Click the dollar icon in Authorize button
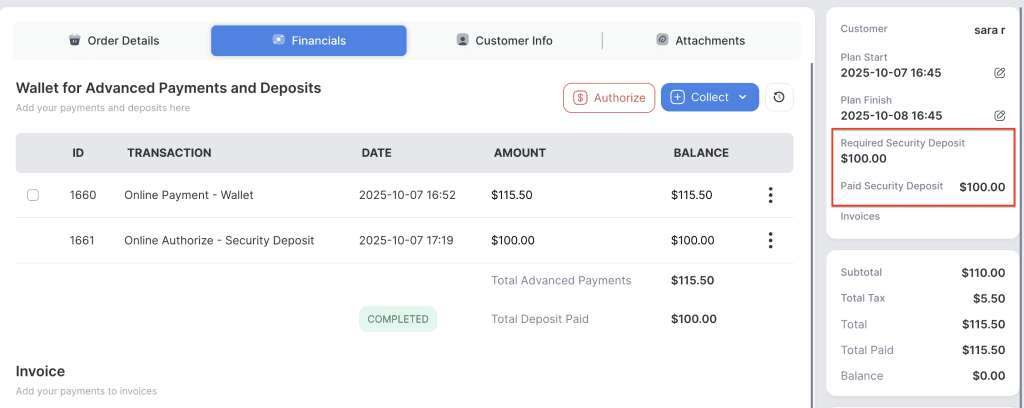Screen dimensions: 1024x408 pyautogui.click(x=579, y=97)
